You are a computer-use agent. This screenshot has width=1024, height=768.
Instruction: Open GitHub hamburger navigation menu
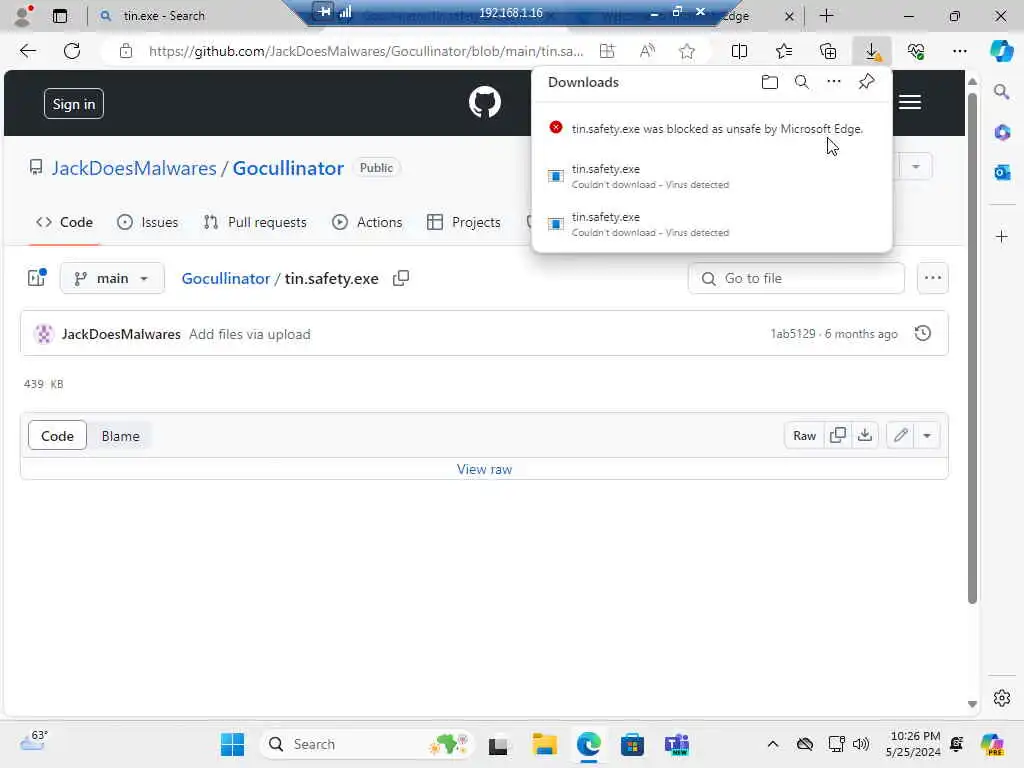(910, 103)
